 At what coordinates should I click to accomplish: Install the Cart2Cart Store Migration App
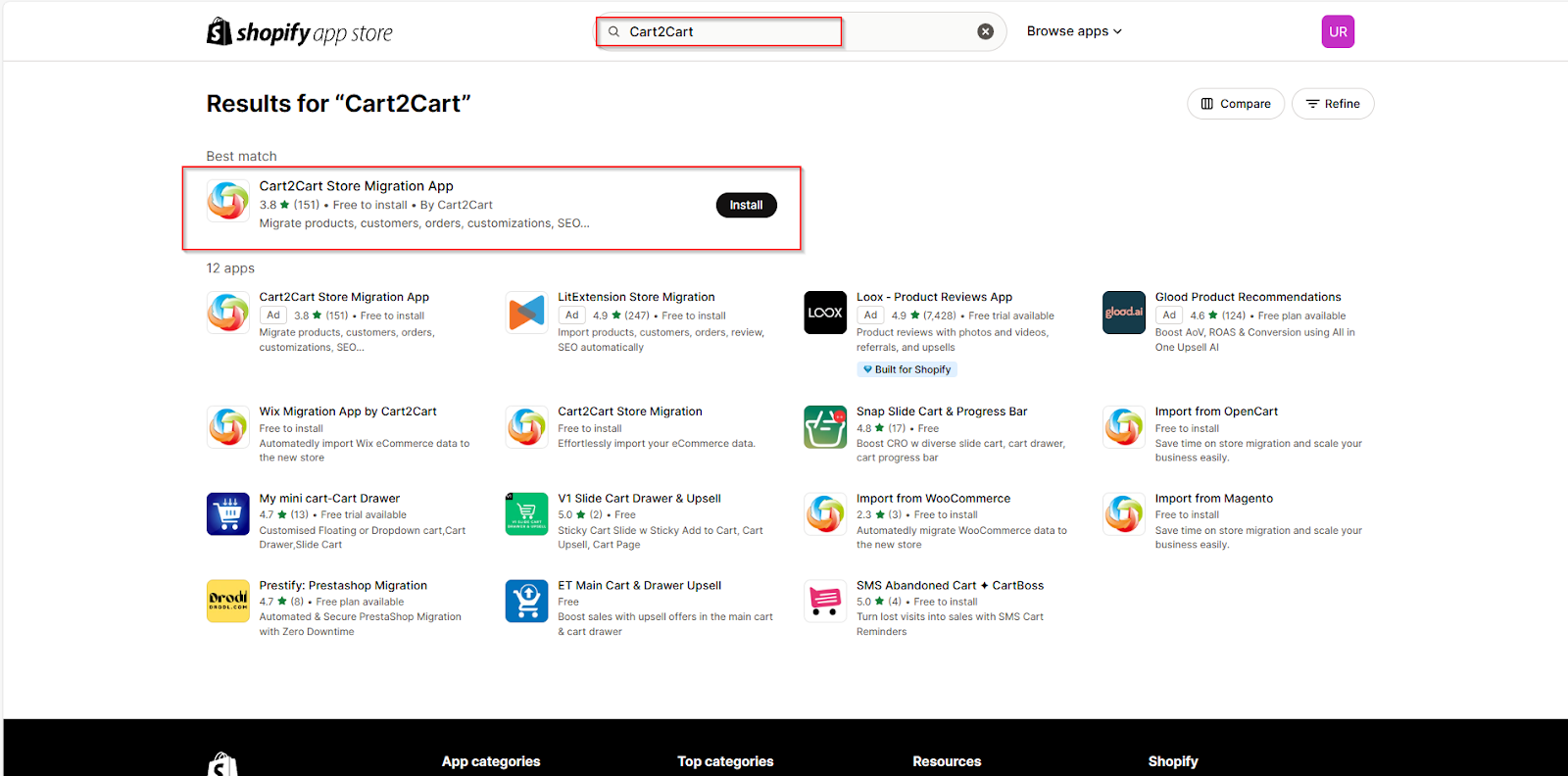click(x=746, y=205)
